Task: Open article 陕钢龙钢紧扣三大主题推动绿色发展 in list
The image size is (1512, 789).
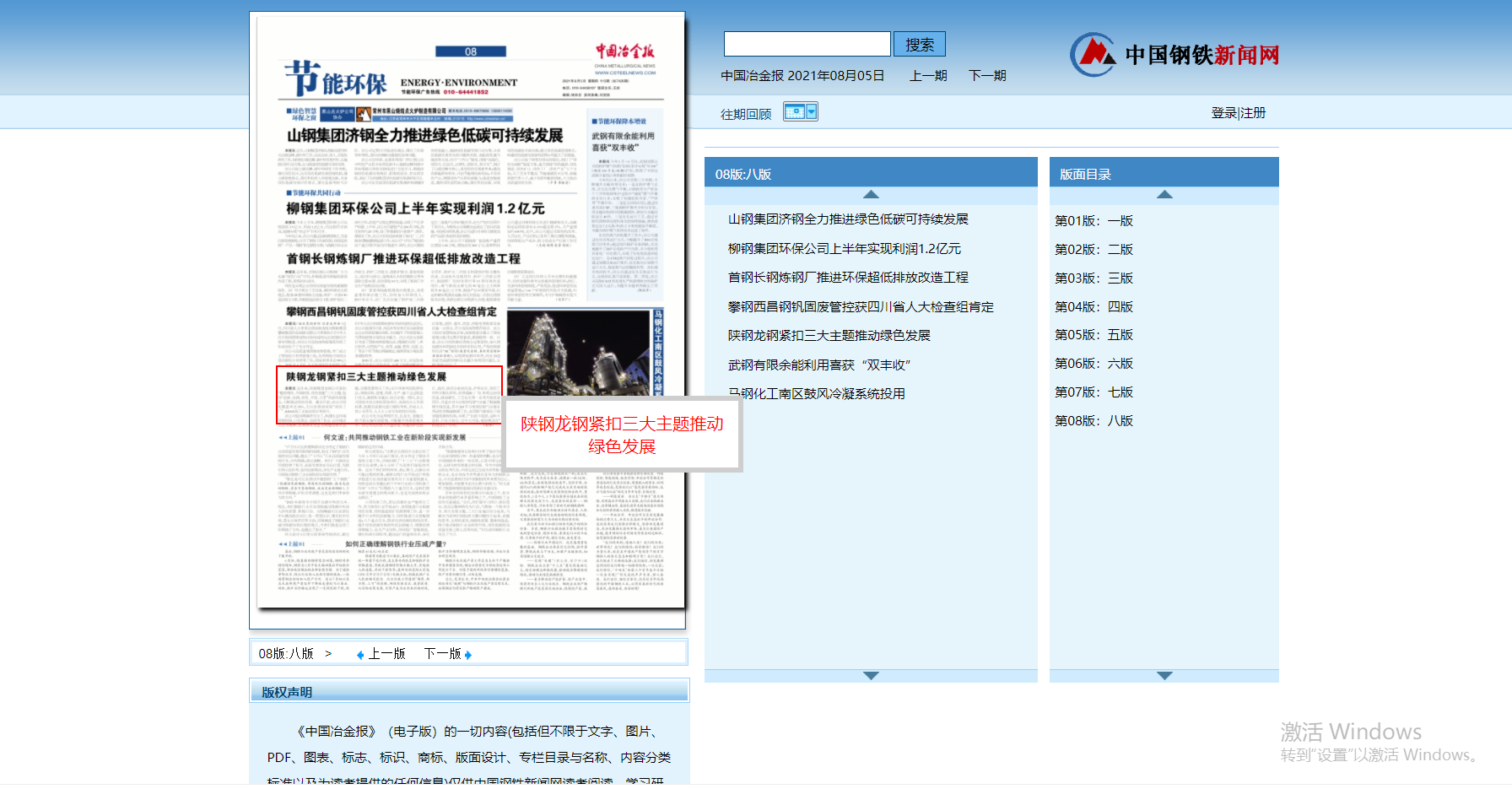Action: (x=829, y=336)
